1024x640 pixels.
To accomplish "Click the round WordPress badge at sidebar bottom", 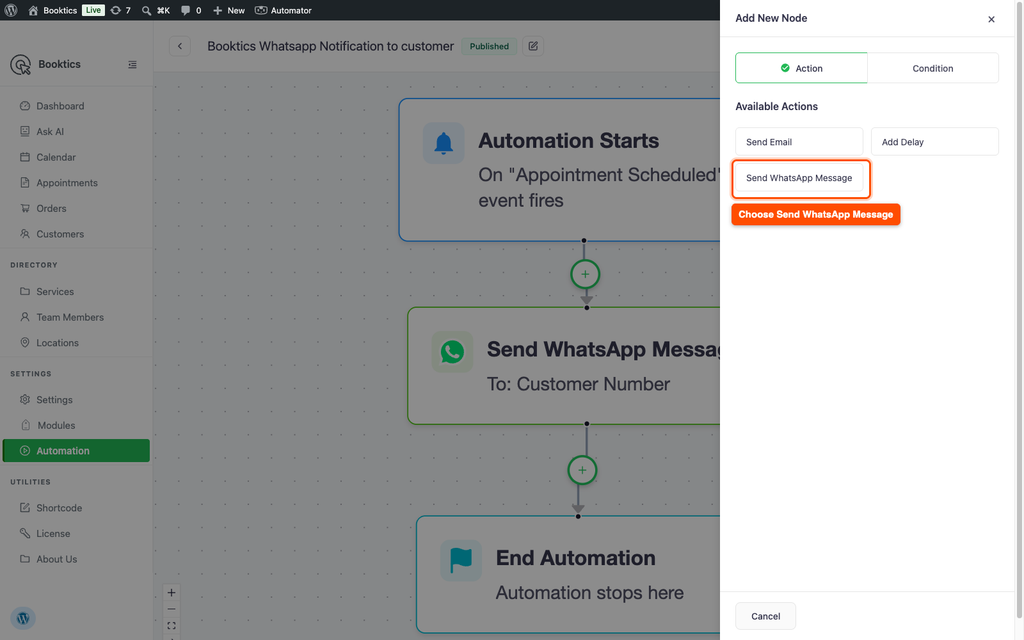I will [23, 618].
